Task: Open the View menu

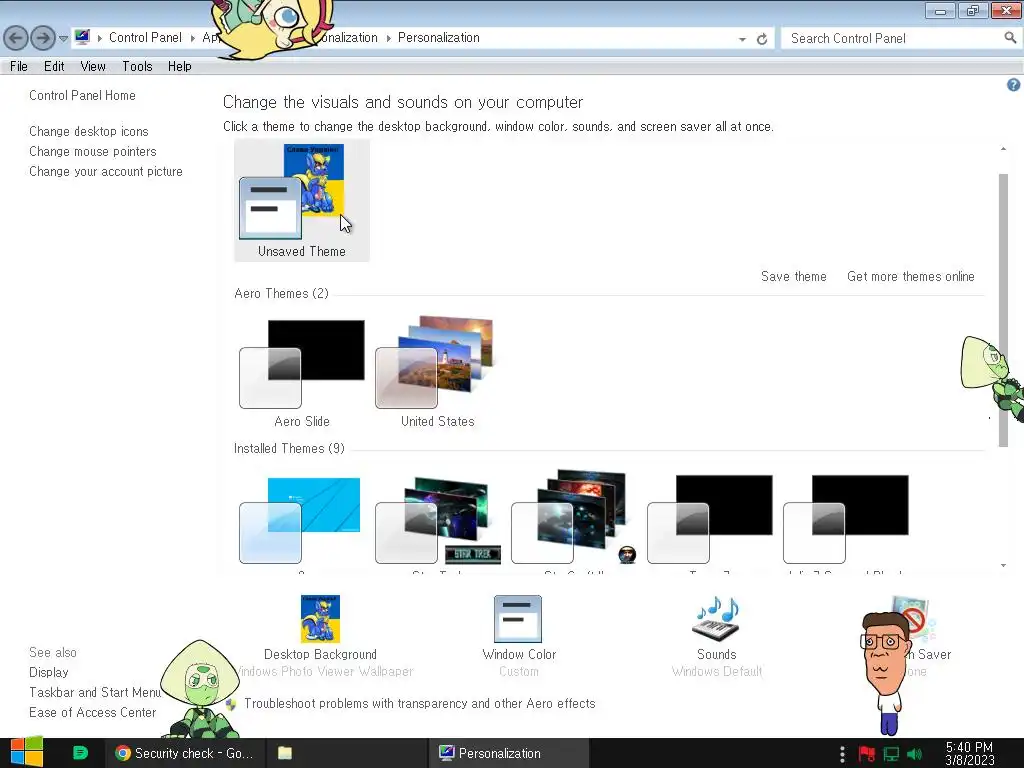Action: [93, 66]
